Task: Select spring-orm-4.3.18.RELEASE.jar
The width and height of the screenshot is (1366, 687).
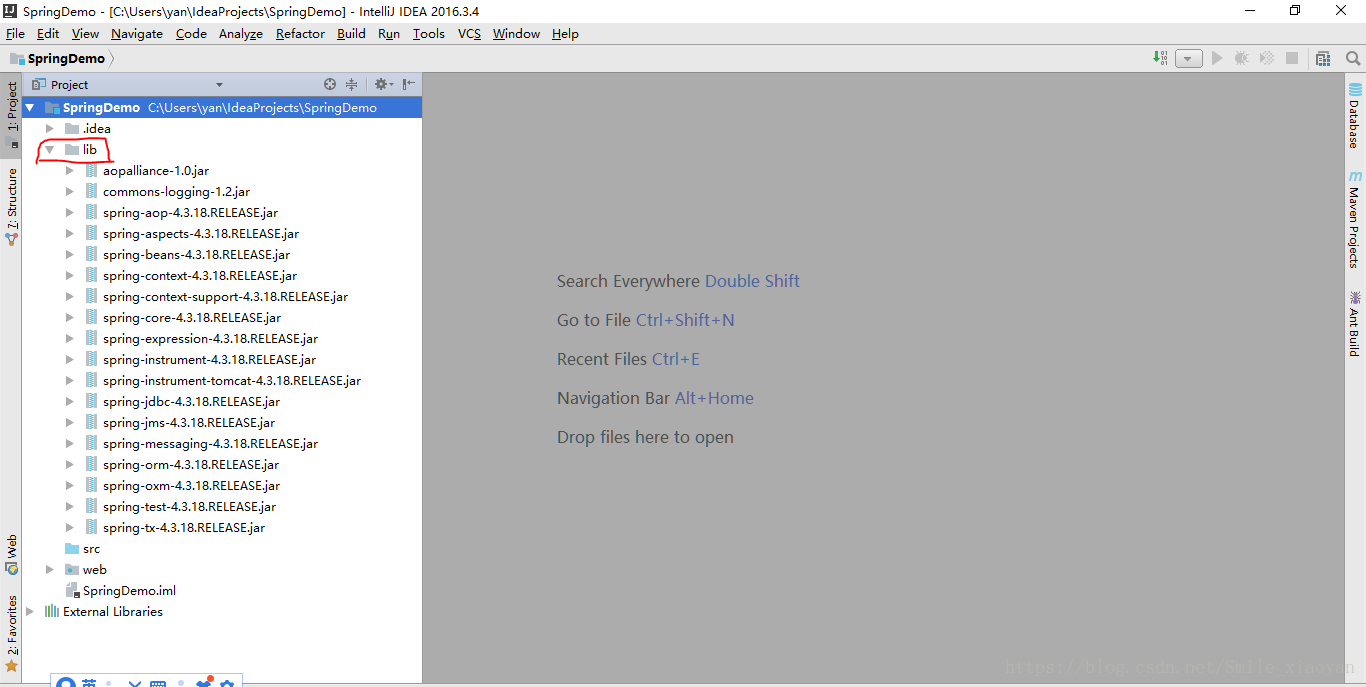Action: (190, 464)
